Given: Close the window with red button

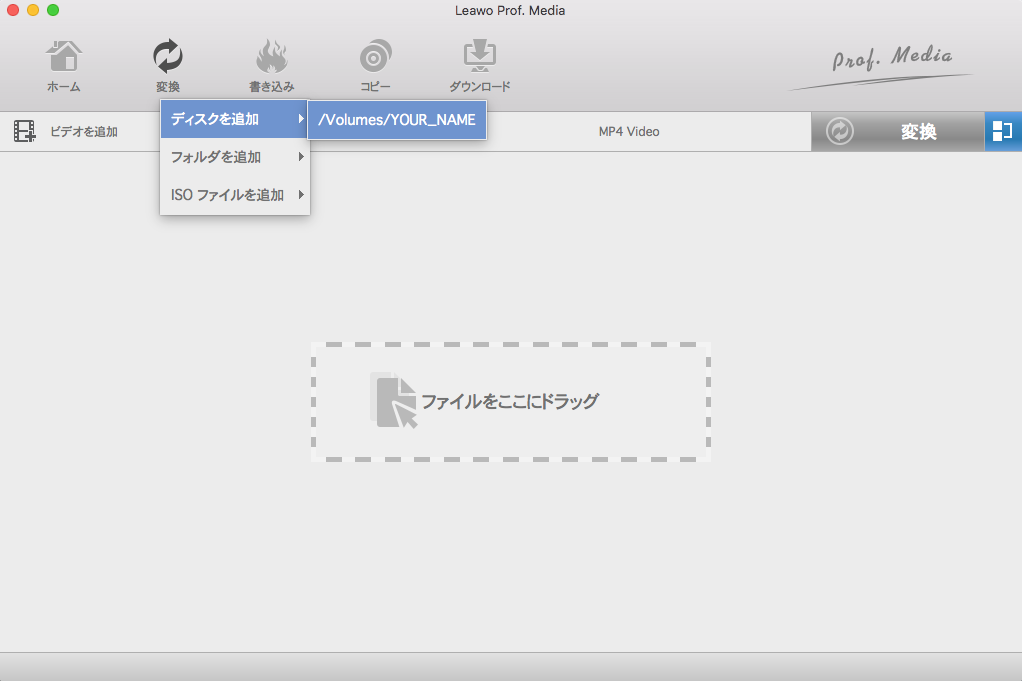Looking at the screenshot, I should point(13,10).
